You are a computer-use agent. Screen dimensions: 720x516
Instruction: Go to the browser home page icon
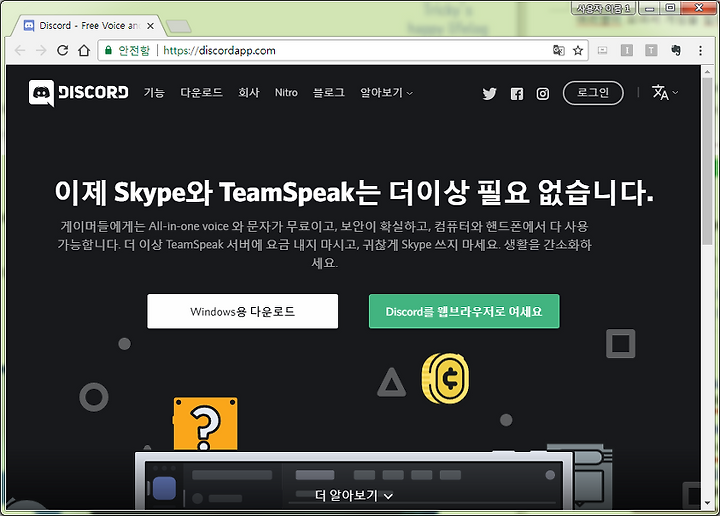84,50
